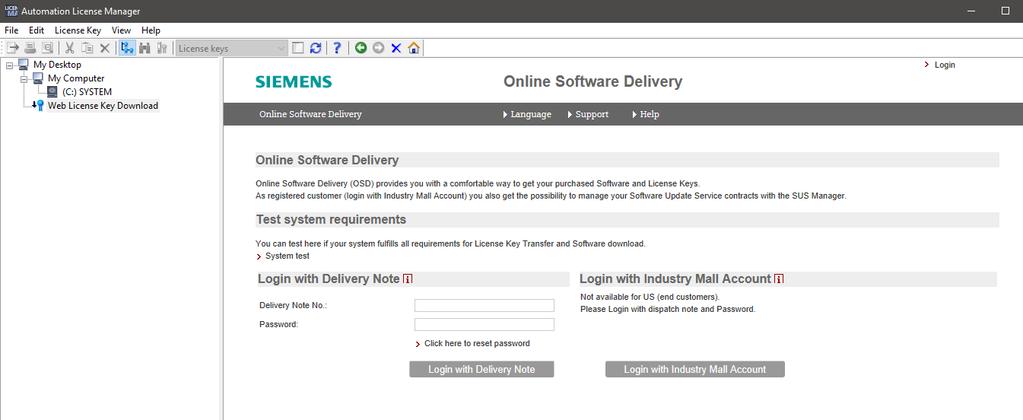
Task: Select the (C:) SYSTEM drive
Action: (x=87, y=92)
